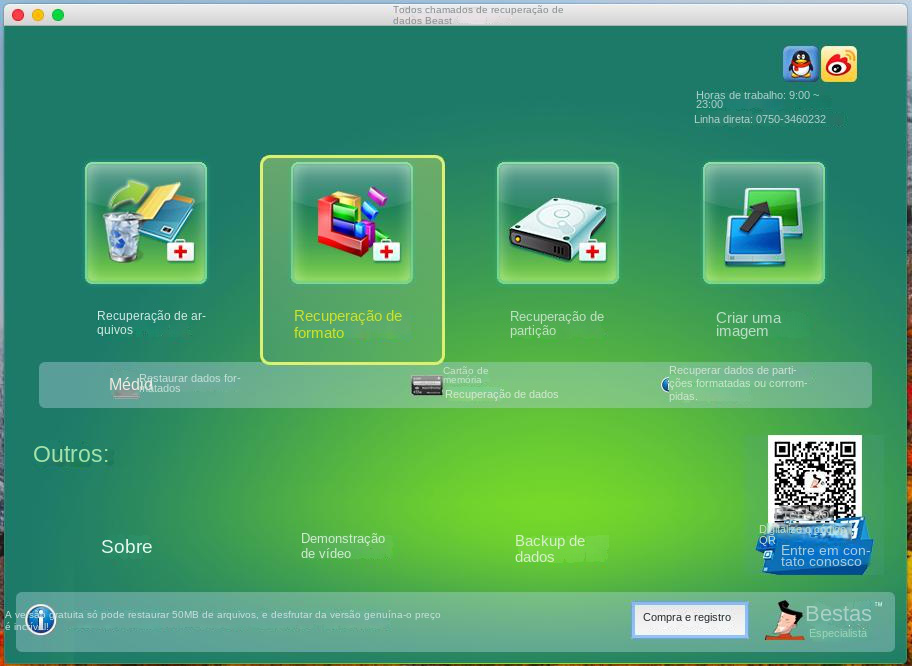Click the Média label

click(131, 384)
